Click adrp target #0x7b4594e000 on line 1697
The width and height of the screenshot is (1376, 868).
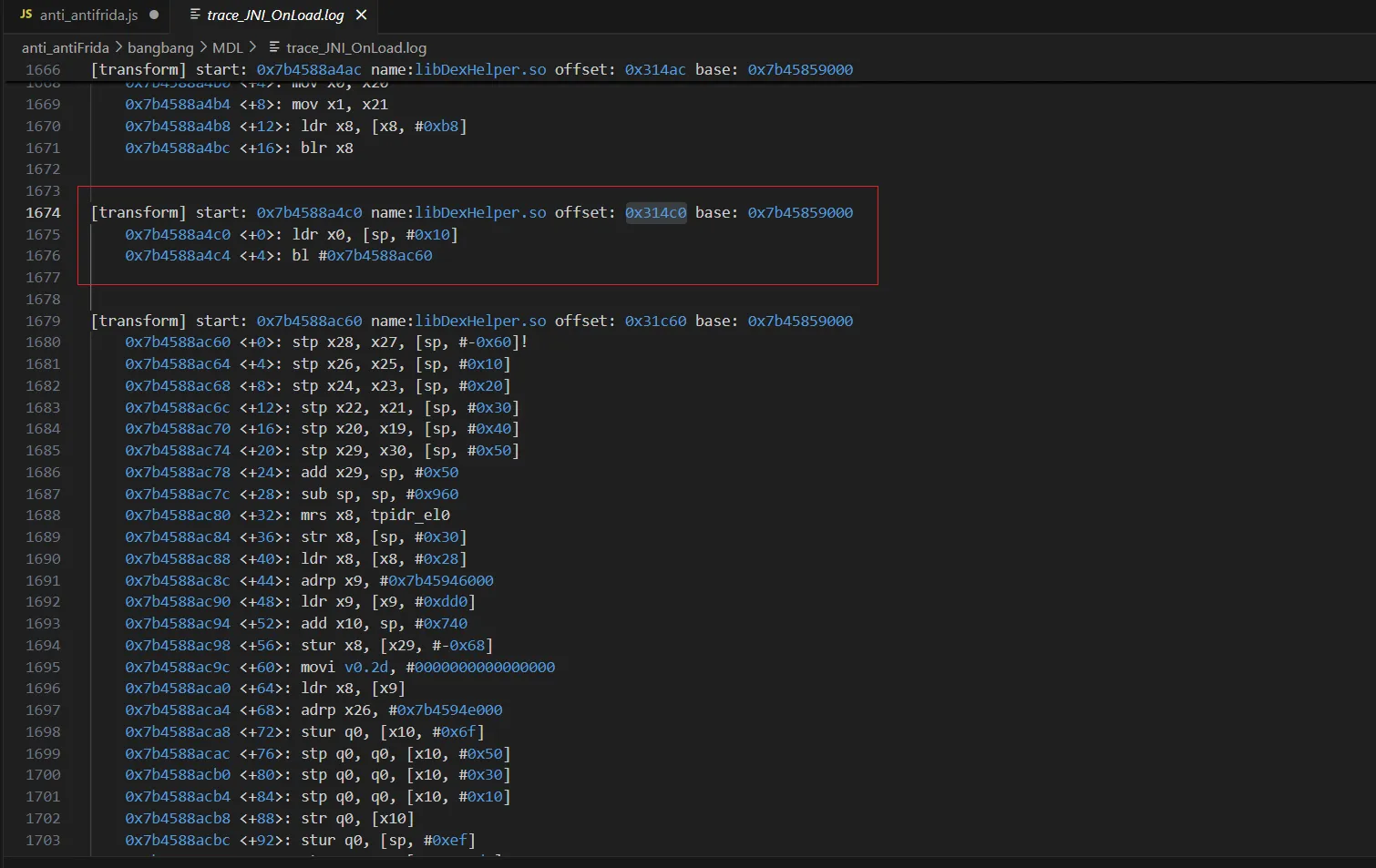[446, 710]
